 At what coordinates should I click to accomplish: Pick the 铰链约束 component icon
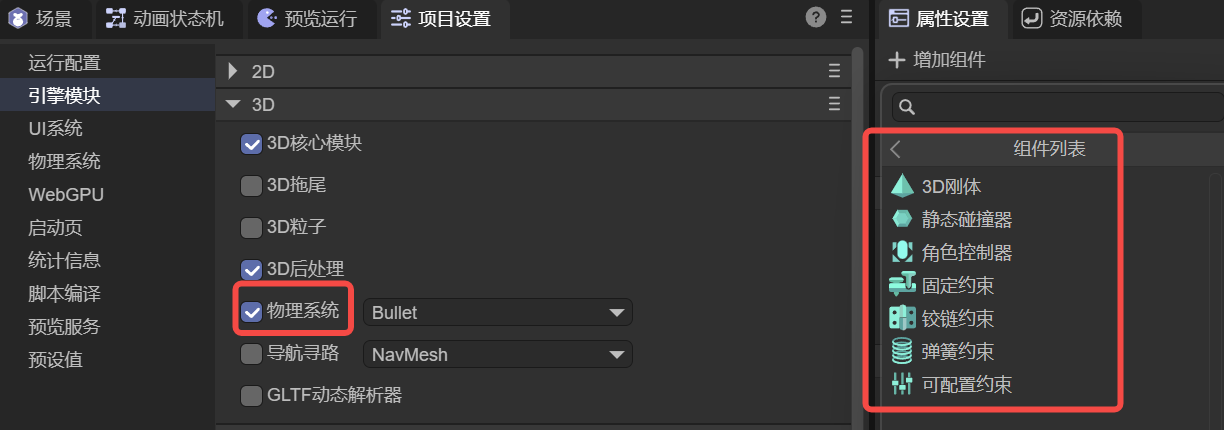click(x=902, y=318)
